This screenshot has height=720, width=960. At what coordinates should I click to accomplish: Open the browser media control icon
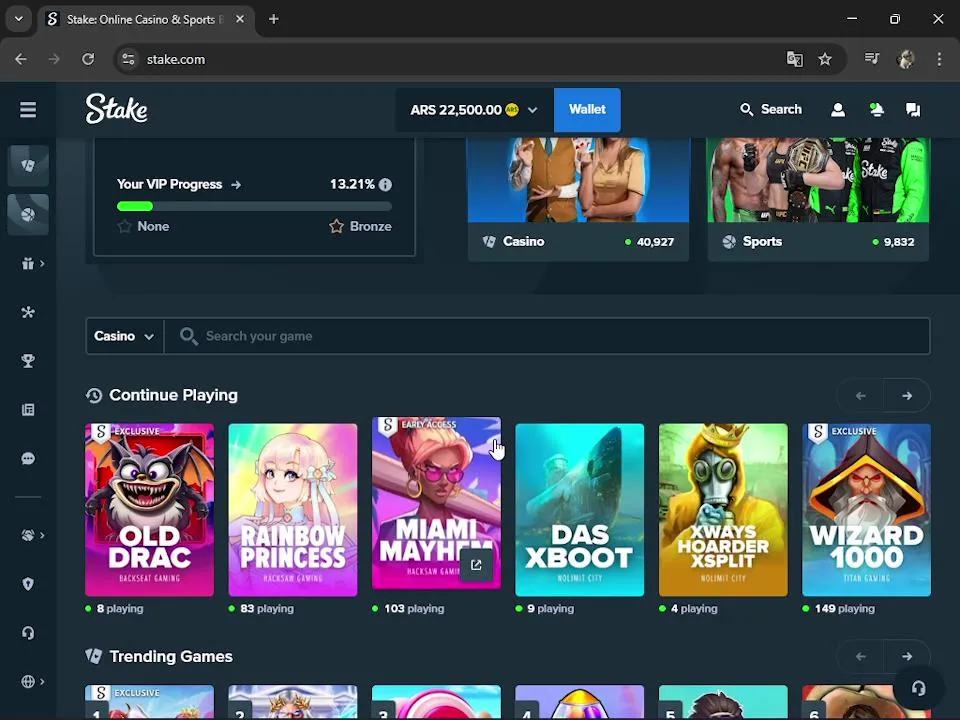tap(871, 59)
